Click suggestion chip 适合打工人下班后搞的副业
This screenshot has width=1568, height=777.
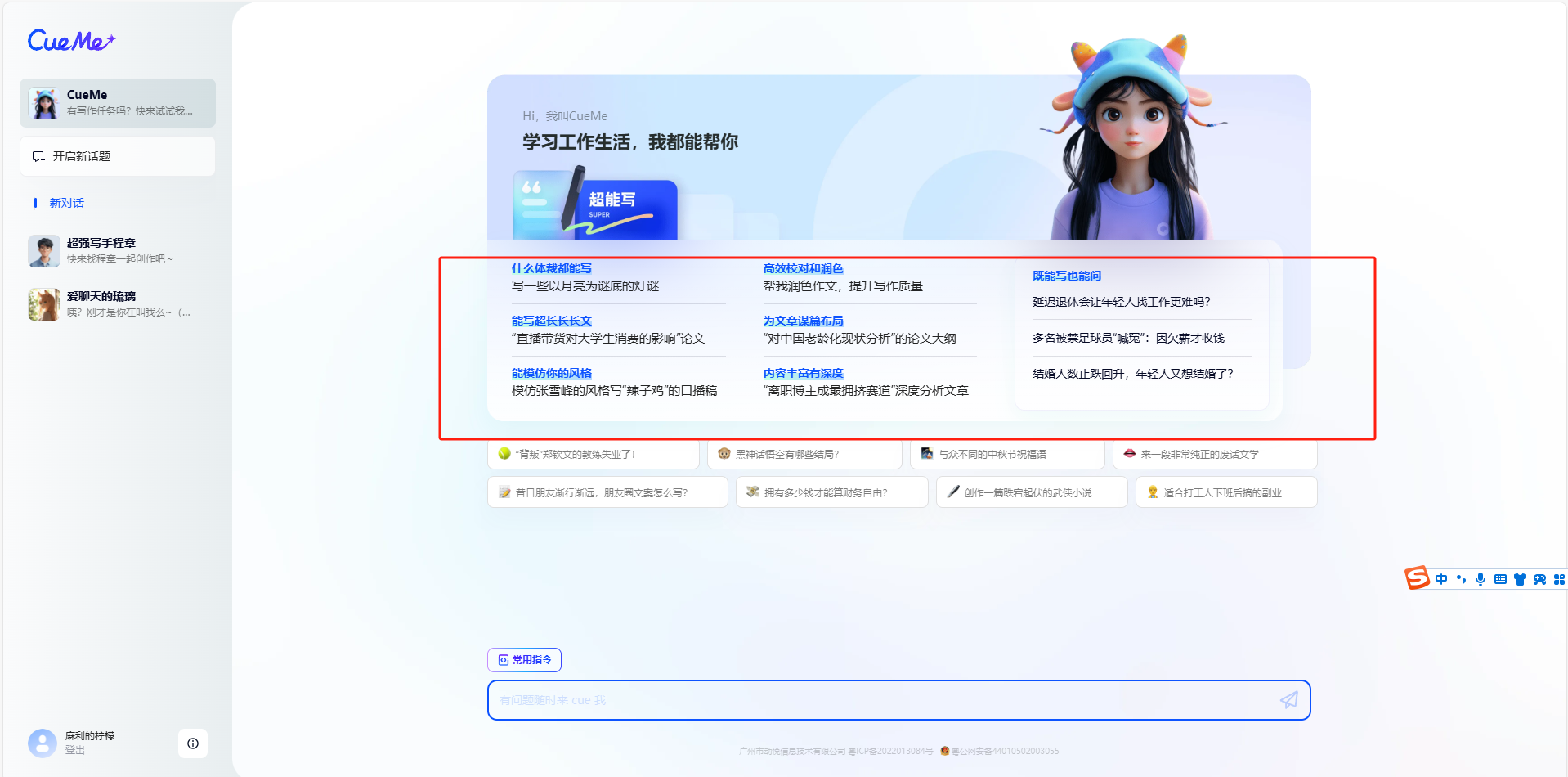coord(1226,492)
